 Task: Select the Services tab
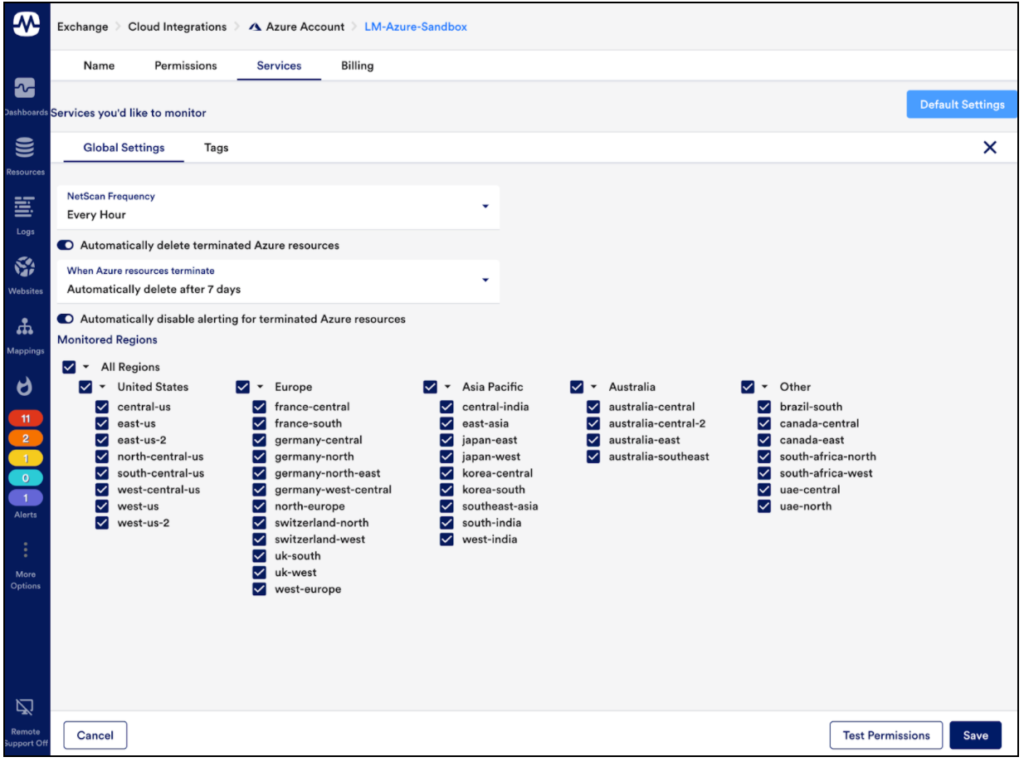[x=279, y=66]
